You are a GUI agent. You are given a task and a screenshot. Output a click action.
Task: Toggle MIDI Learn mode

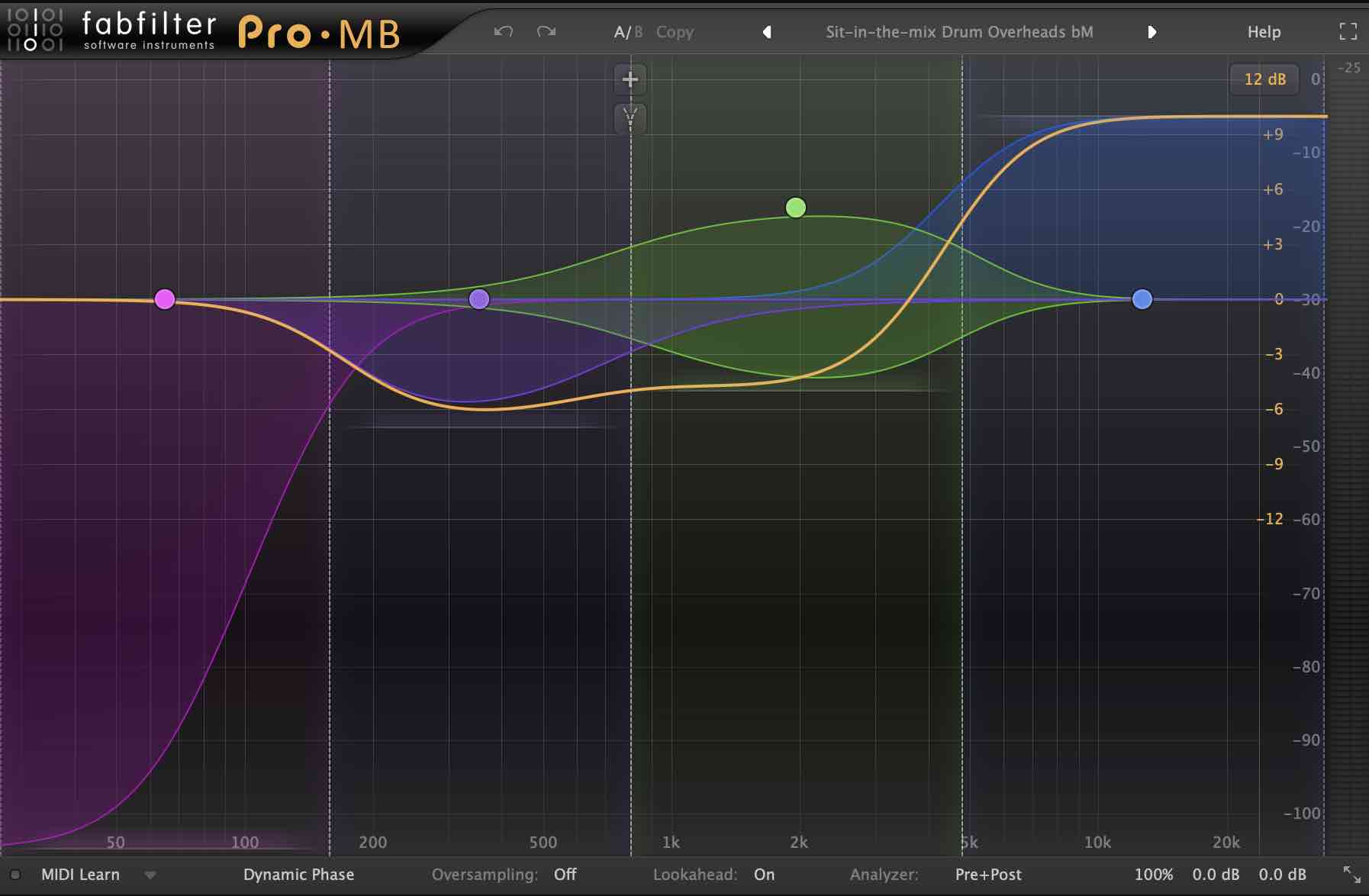(x=80, y=875)
